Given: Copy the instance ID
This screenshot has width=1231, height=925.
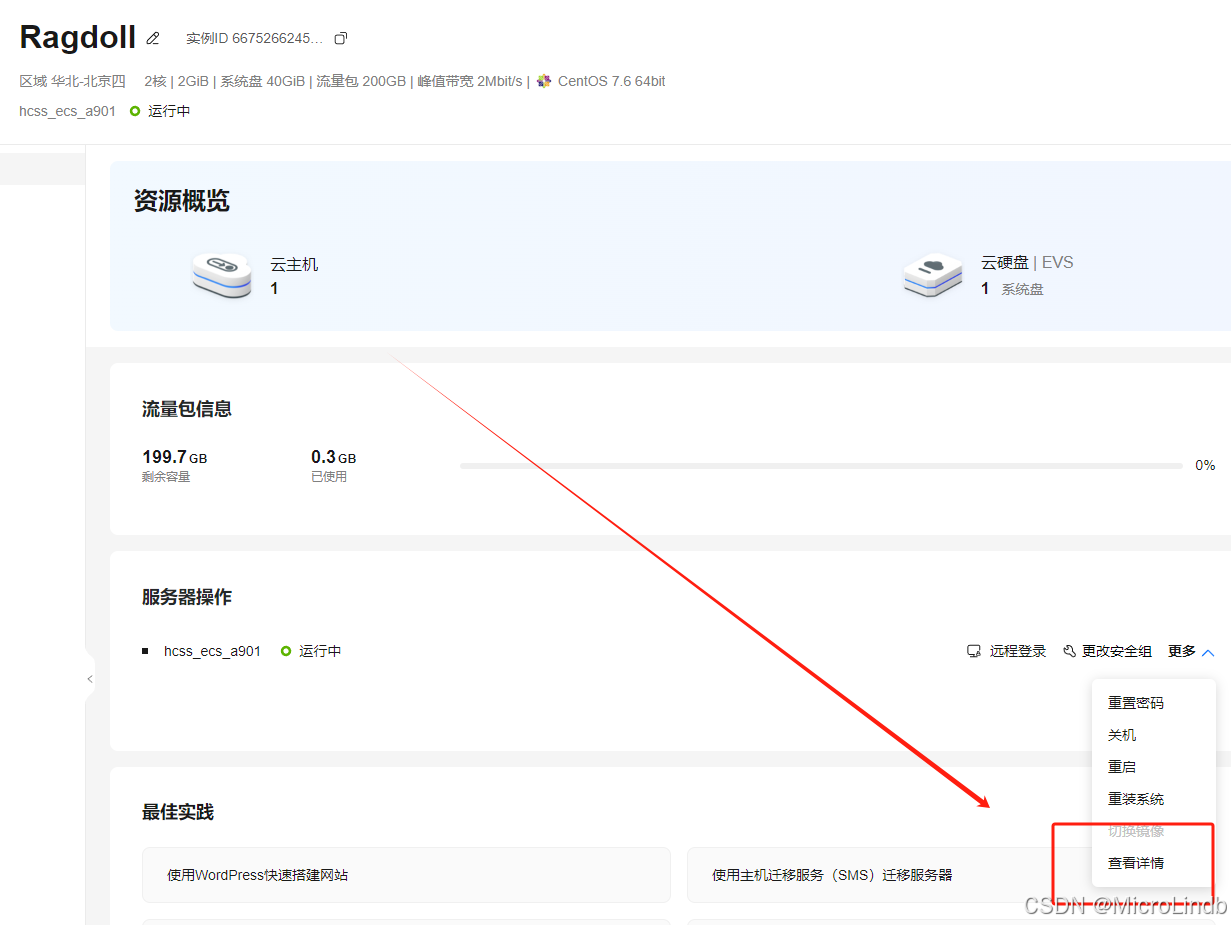Looking at the screenshot, I should pos(341,39).
